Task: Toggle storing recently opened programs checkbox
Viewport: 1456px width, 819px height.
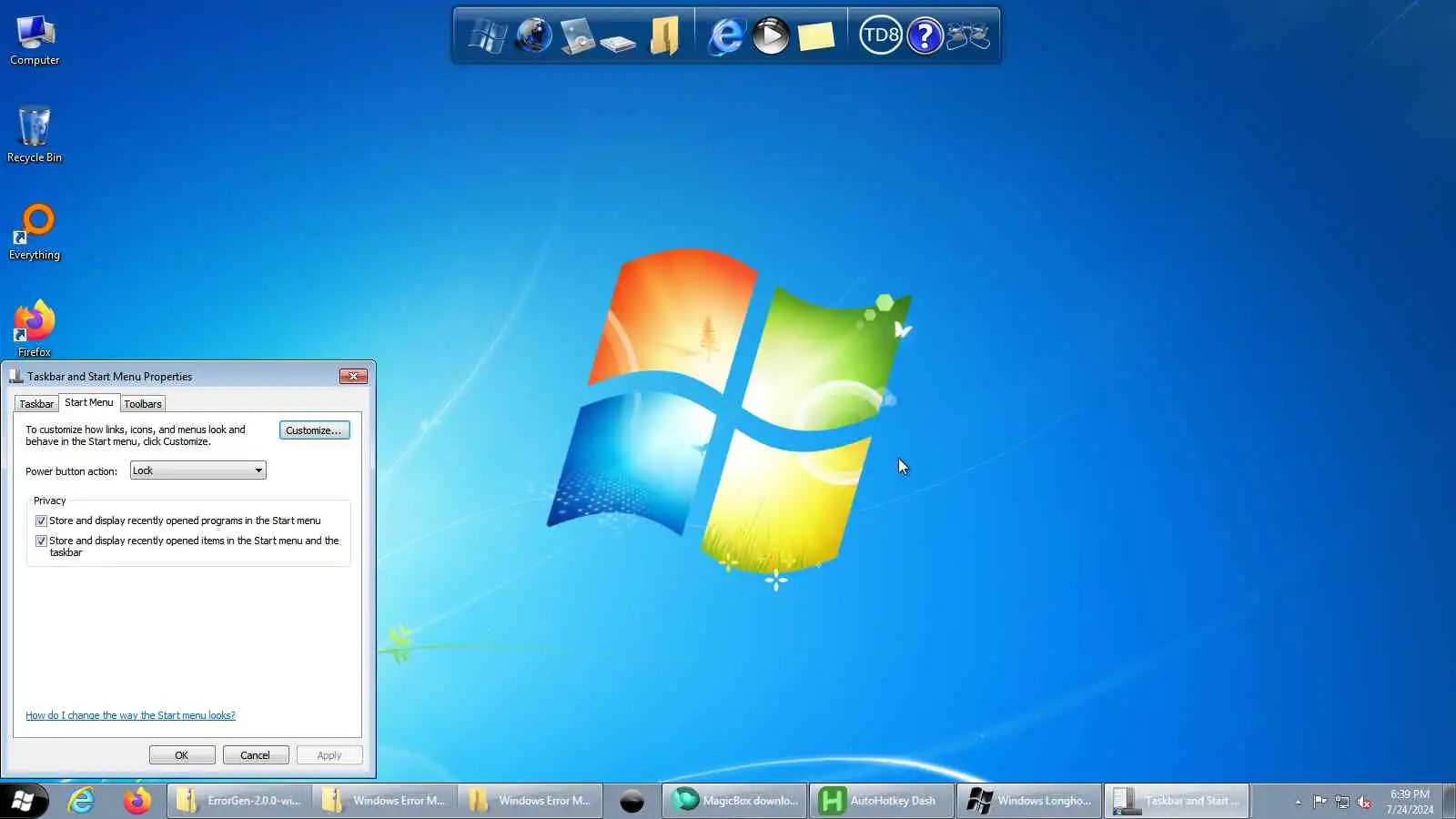Action: click(x=41, y=521)
